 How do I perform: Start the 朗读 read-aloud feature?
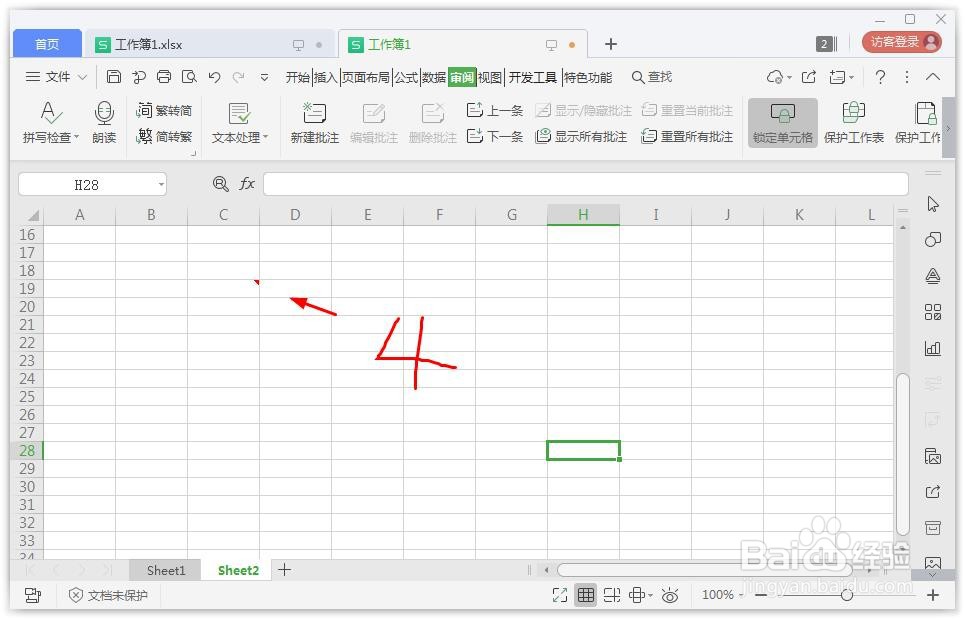point(104,122)
